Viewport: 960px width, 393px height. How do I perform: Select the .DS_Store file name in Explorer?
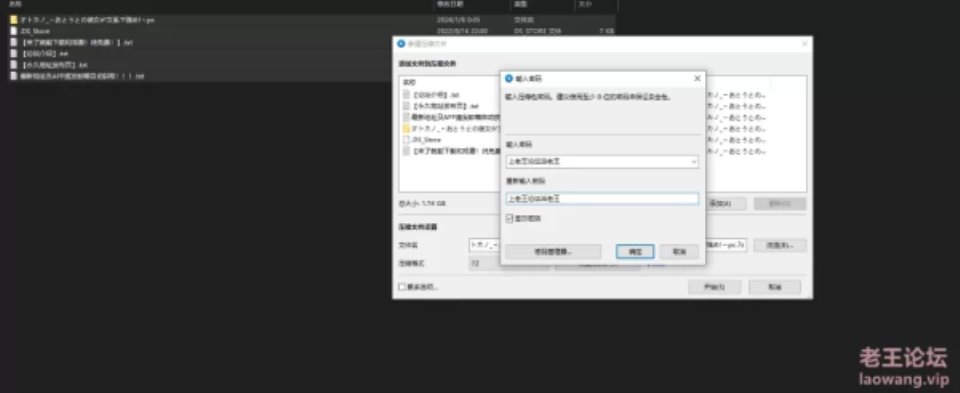coord(35,31)
